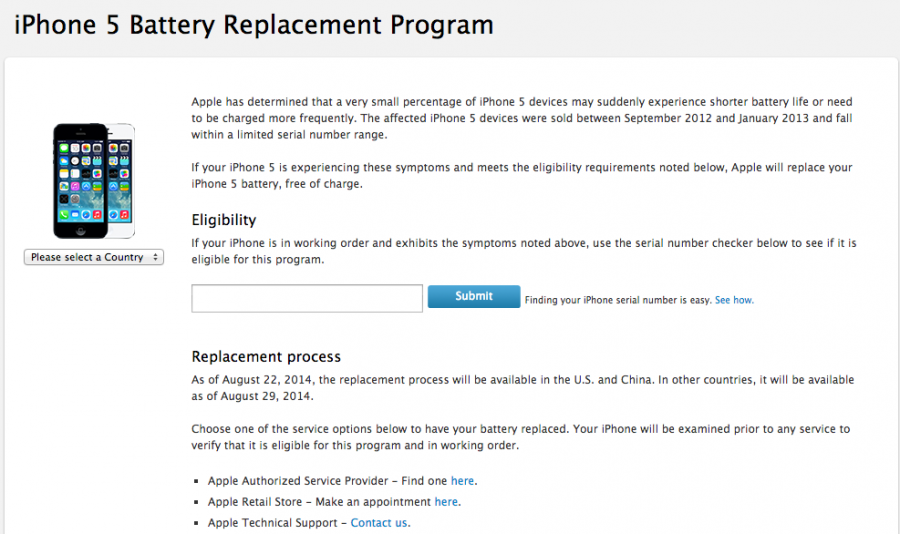Click the 'Finding your iPhone serial number is easy' text

pyautogui.click(x=618, y=300)
